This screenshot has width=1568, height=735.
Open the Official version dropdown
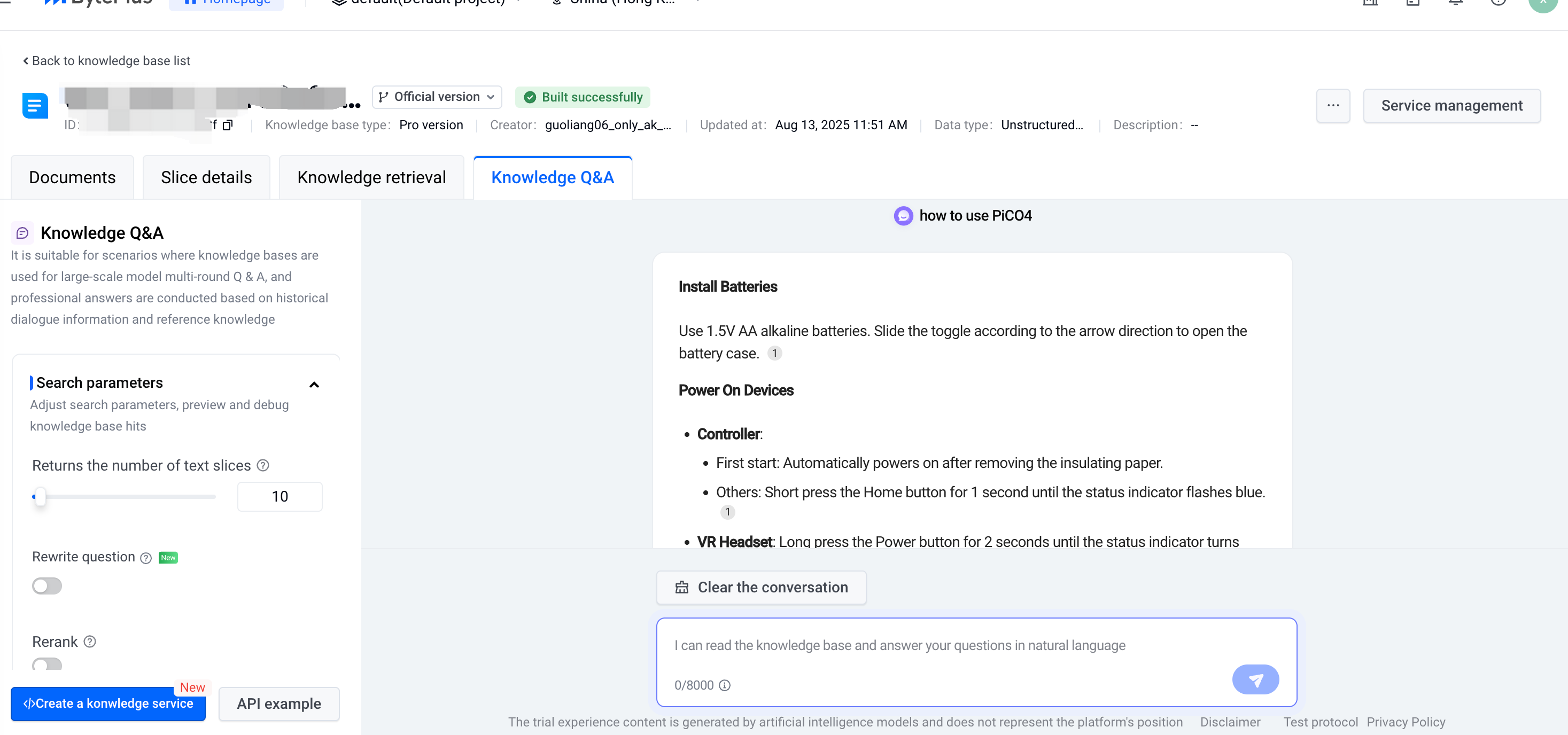click(x=437, y=97)
